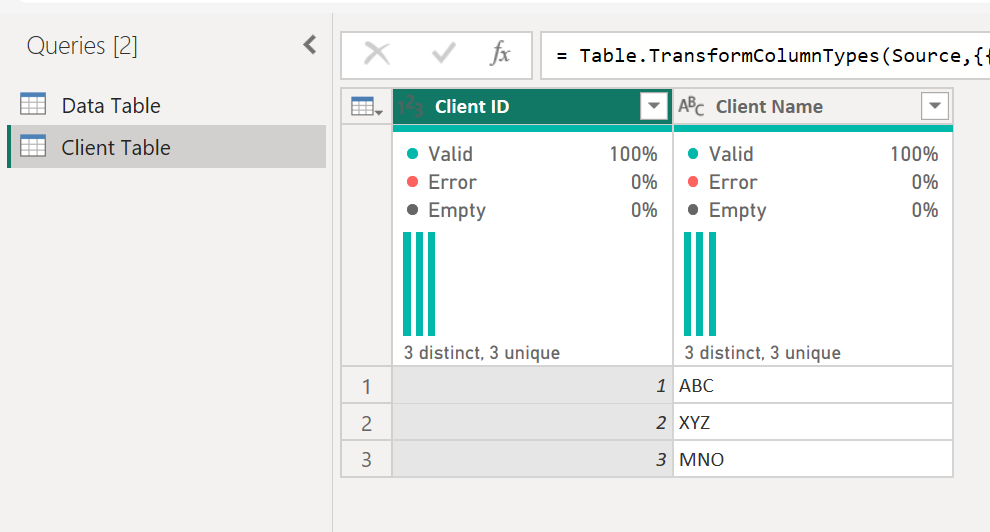990x532 pixels.
Task: Select the Client Name column header
Action: tap(813, 107)
